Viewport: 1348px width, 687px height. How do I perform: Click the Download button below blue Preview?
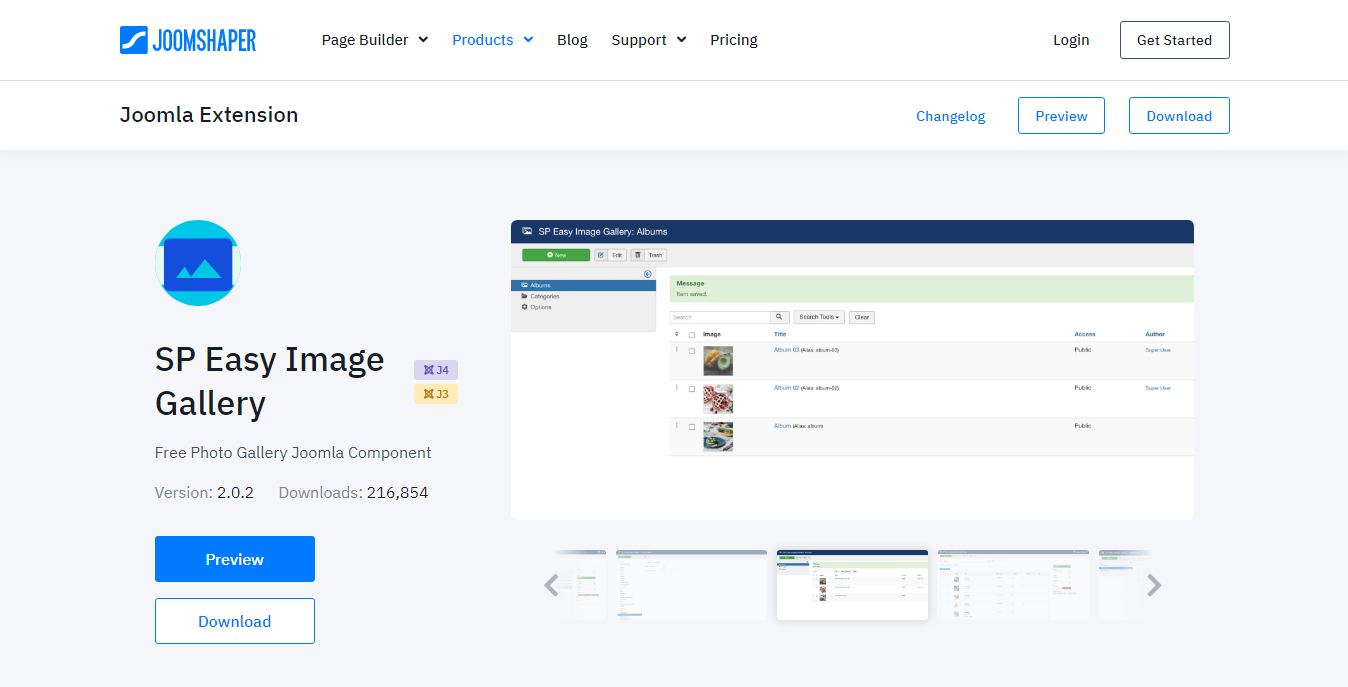(235, 621)
